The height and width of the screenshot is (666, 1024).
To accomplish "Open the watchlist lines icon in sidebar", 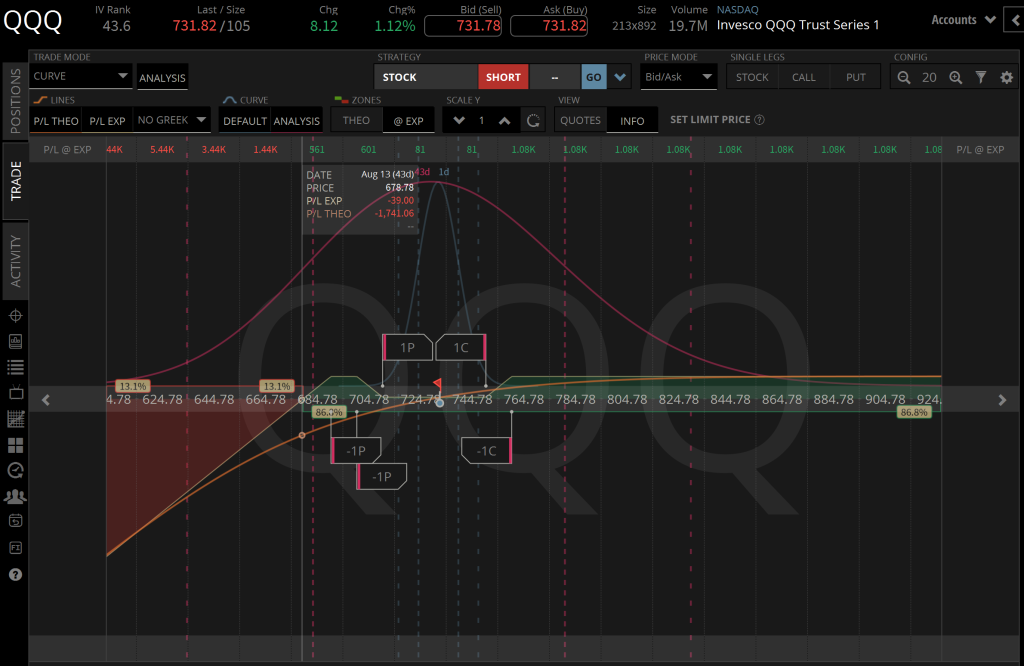I will pyautogui.click(x=15, y=367).
